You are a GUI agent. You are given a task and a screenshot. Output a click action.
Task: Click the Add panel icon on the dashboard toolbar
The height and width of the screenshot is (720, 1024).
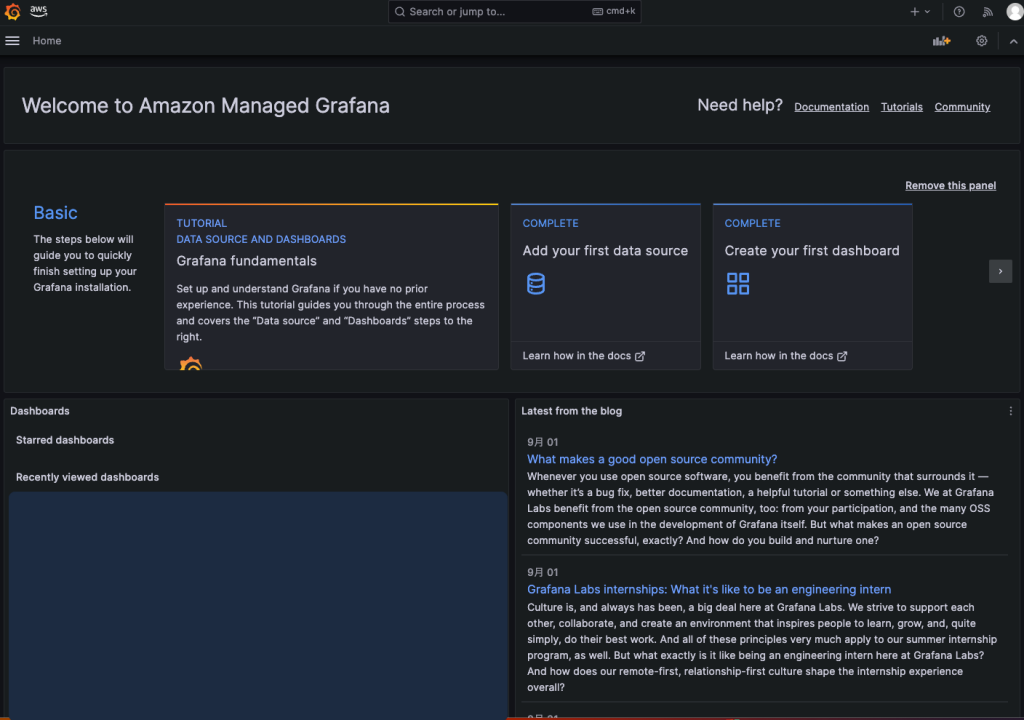(x=941, y=40)
